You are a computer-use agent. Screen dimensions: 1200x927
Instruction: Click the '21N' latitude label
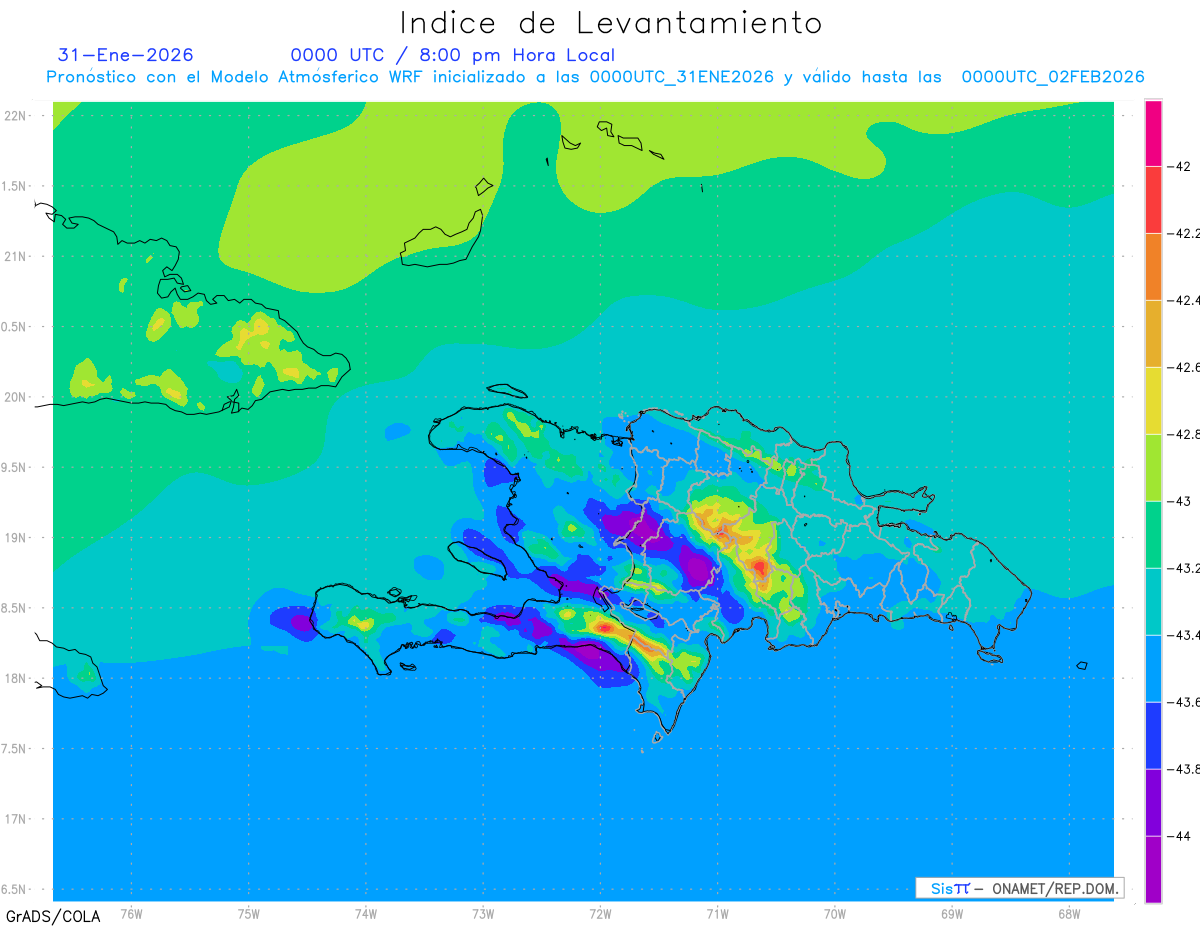[x=16, y=256]
